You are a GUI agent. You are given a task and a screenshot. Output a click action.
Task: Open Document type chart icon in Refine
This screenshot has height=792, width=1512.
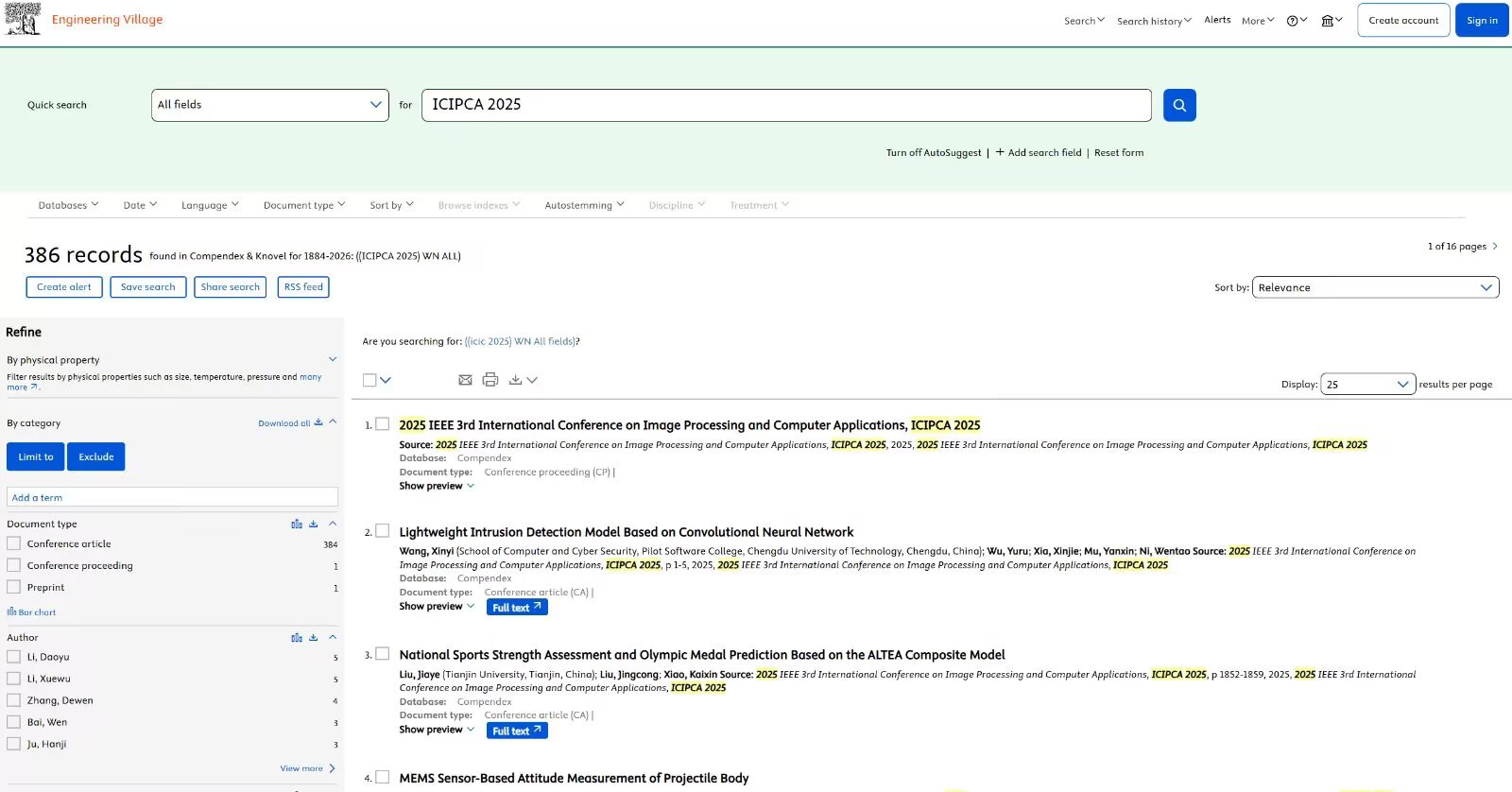click(297, 524)
